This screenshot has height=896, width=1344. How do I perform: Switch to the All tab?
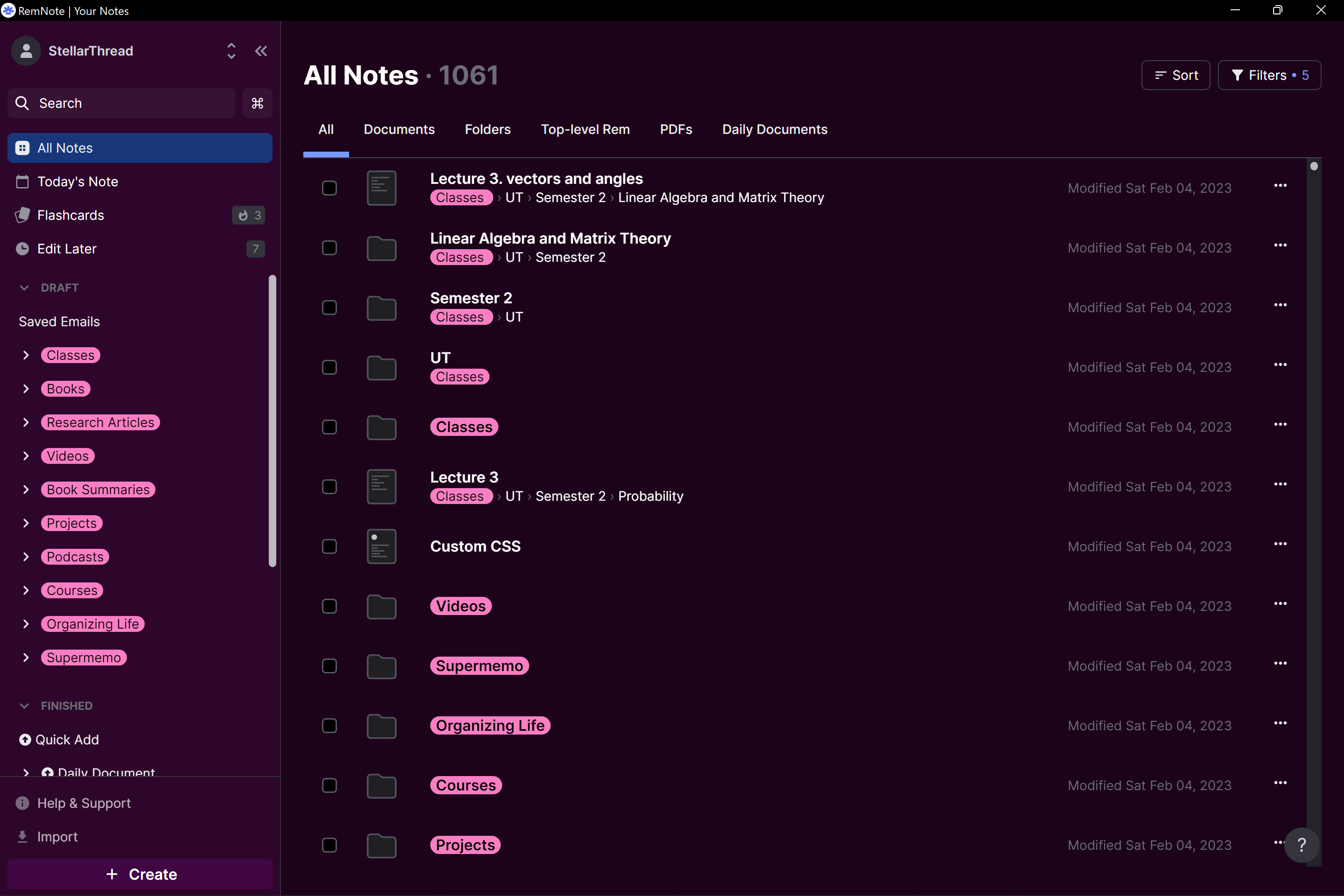click(x=326, y=130)
